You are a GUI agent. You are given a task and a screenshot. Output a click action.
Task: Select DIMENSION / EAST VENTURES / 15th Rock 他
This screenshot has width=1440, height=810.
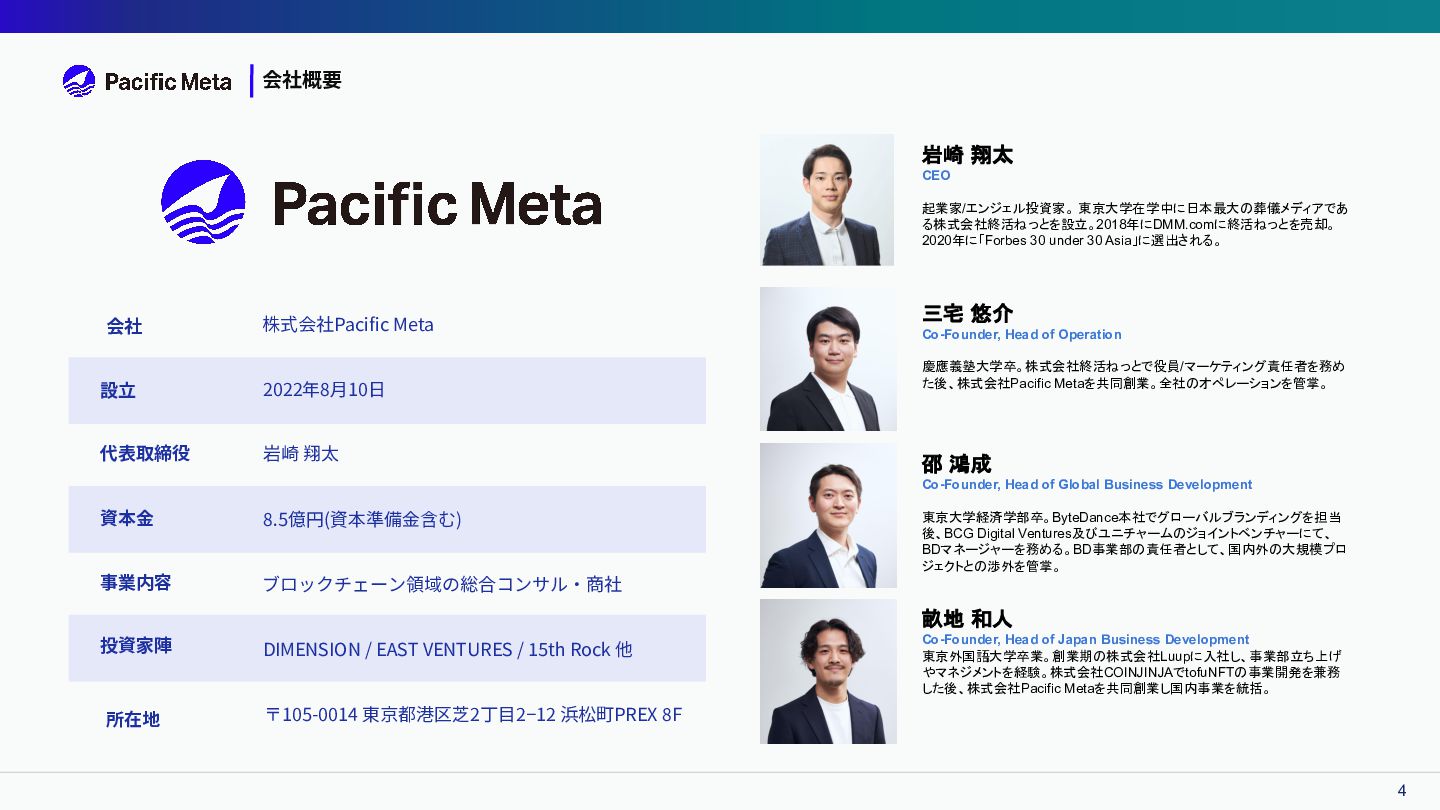[x=448, y=649]
